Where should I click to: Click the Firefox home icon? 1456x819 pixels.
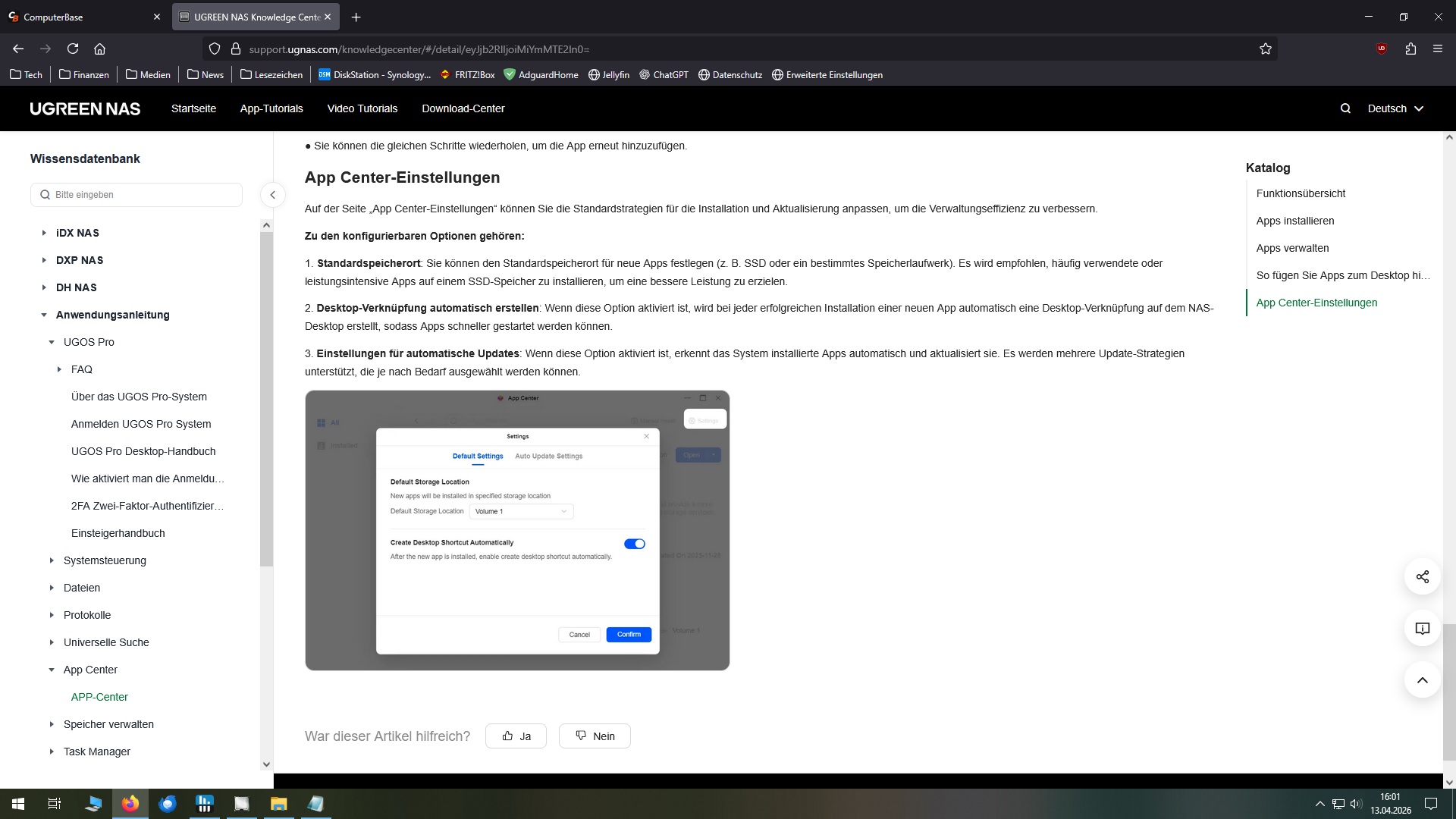click(x=99, y=49)
